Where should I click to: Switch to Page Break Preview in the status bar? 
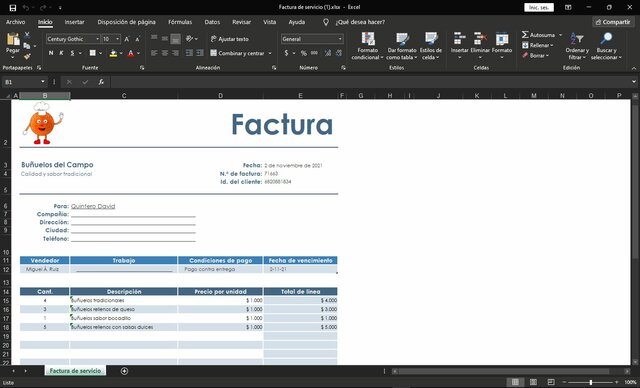pos(551,382)
